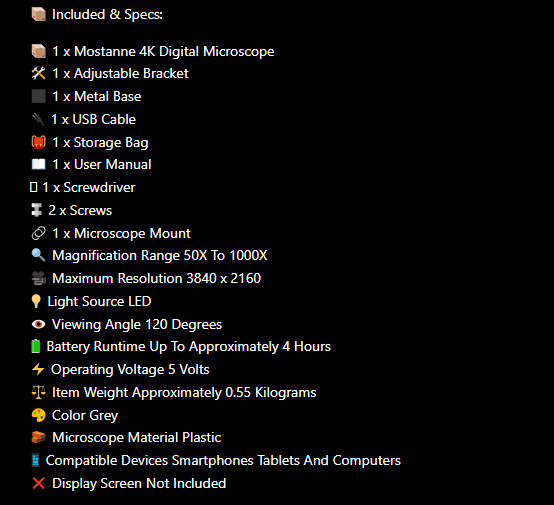Click the open book User Manual icon
554x505 pixels.
coord(39,164)
